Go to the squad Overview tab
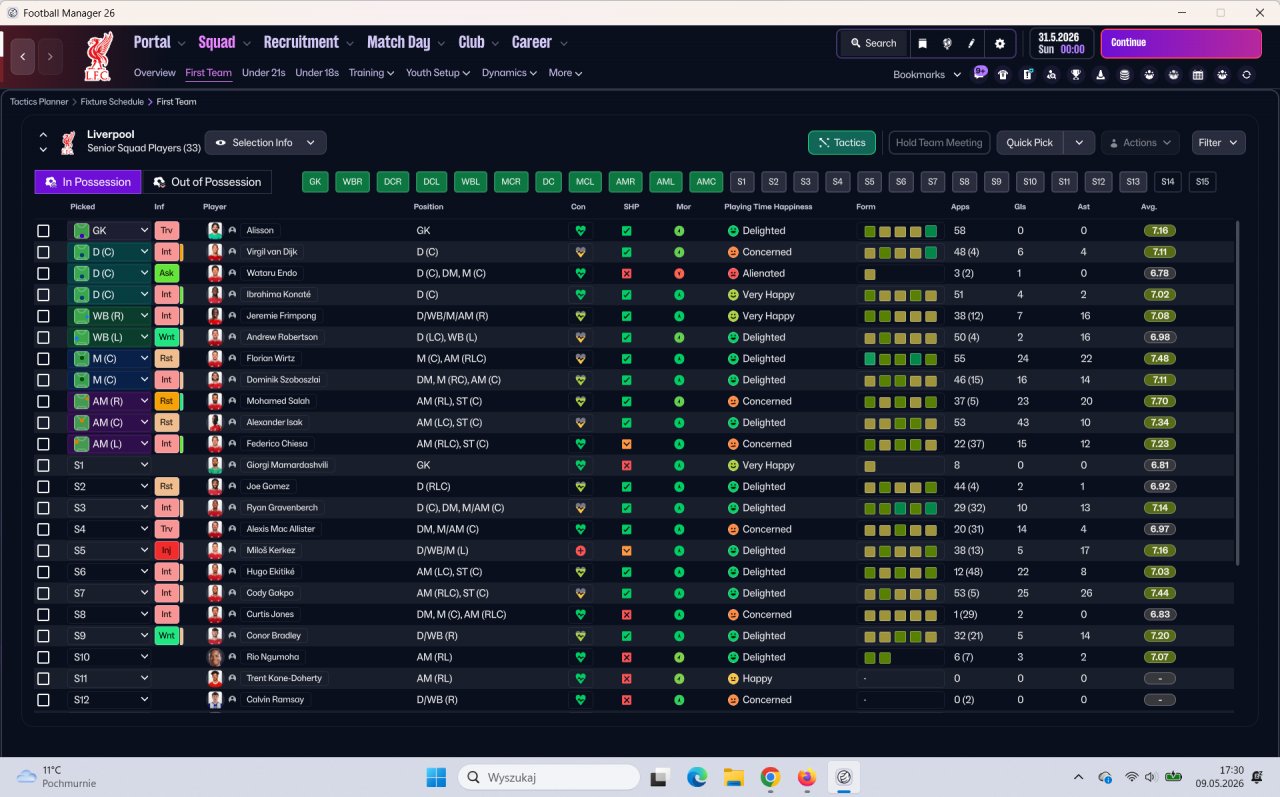Image resolution: width=1280 pixels, height=797 pixels. coord(155,73)
